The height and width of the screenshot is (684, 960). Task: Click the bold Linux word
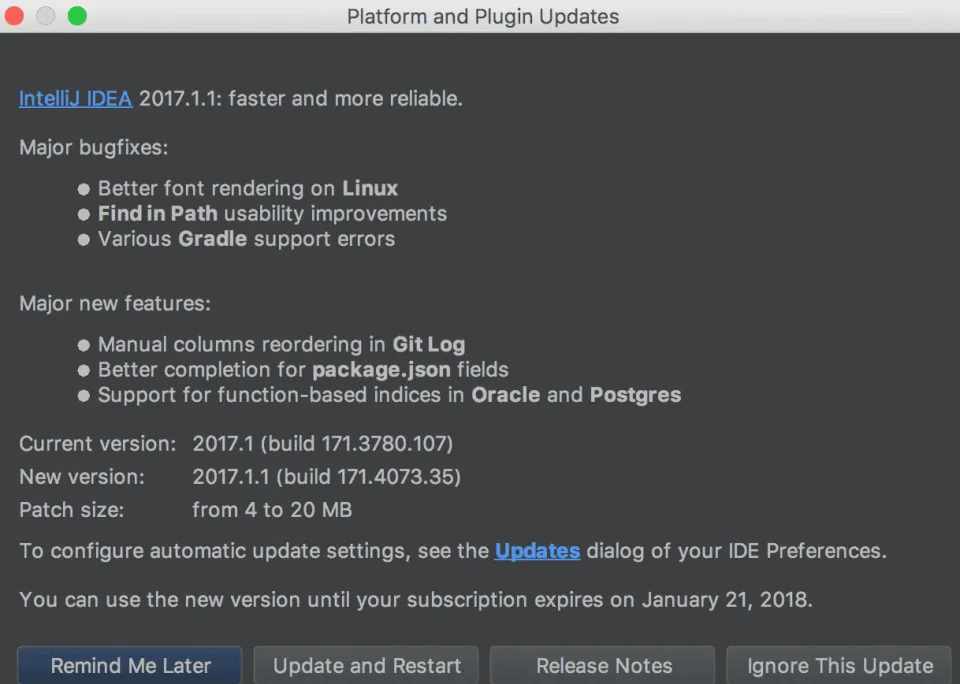(x=370, y=188)
